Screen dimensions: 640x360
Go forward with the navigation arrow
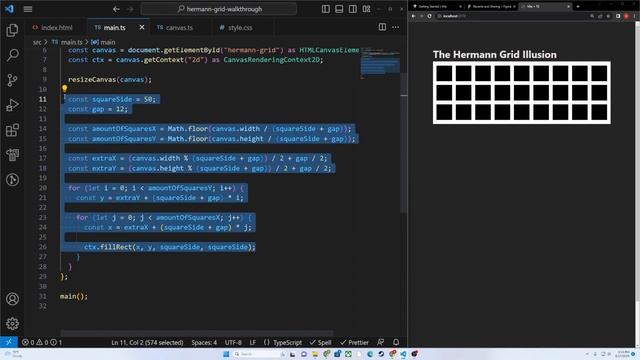point(130,9)
